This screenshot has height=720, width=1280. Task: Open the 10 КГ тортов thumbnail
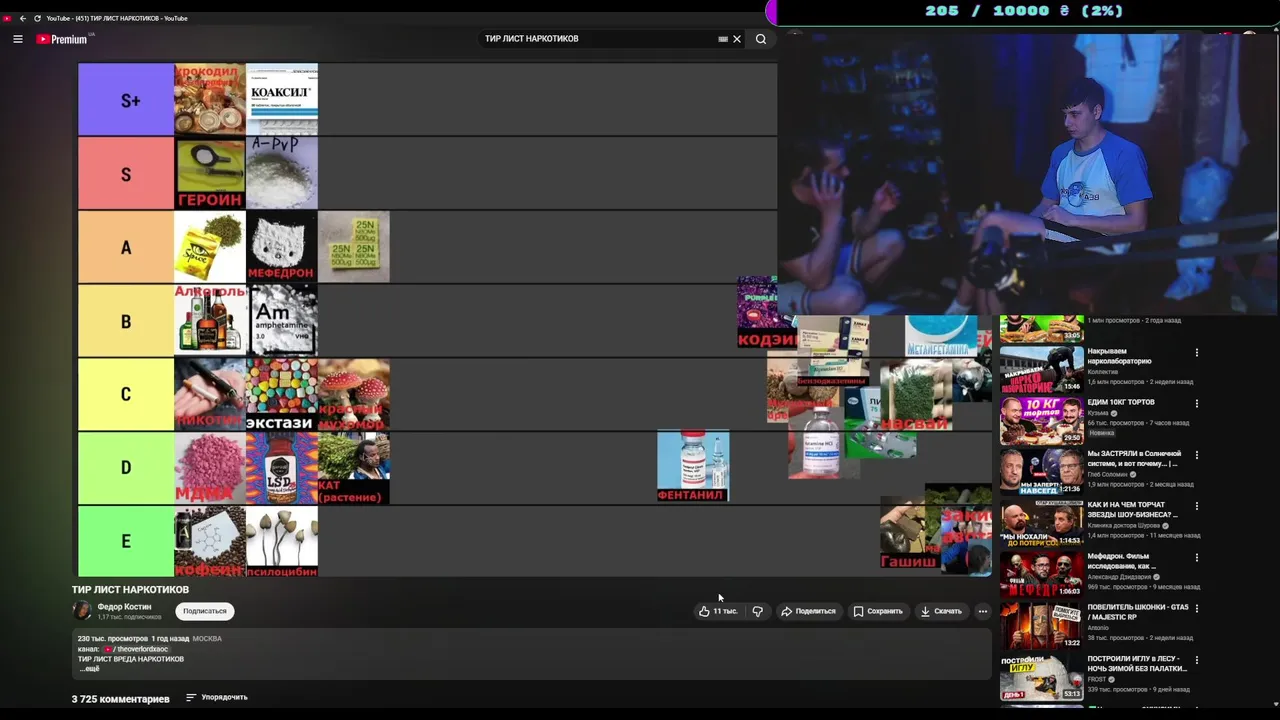[1041, 421]
